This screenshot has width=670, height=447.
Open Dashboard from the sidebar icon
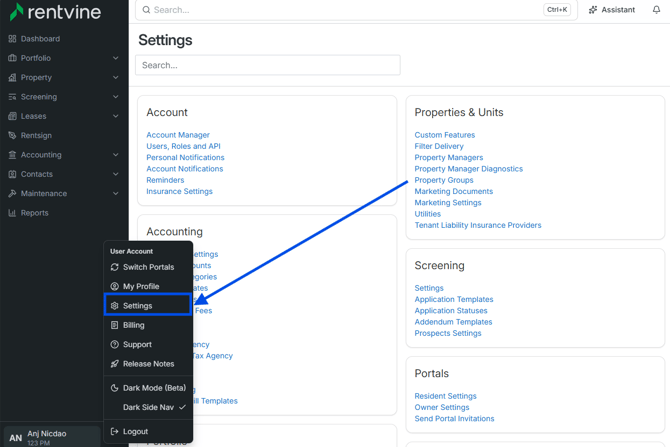(x=12, y=39)
